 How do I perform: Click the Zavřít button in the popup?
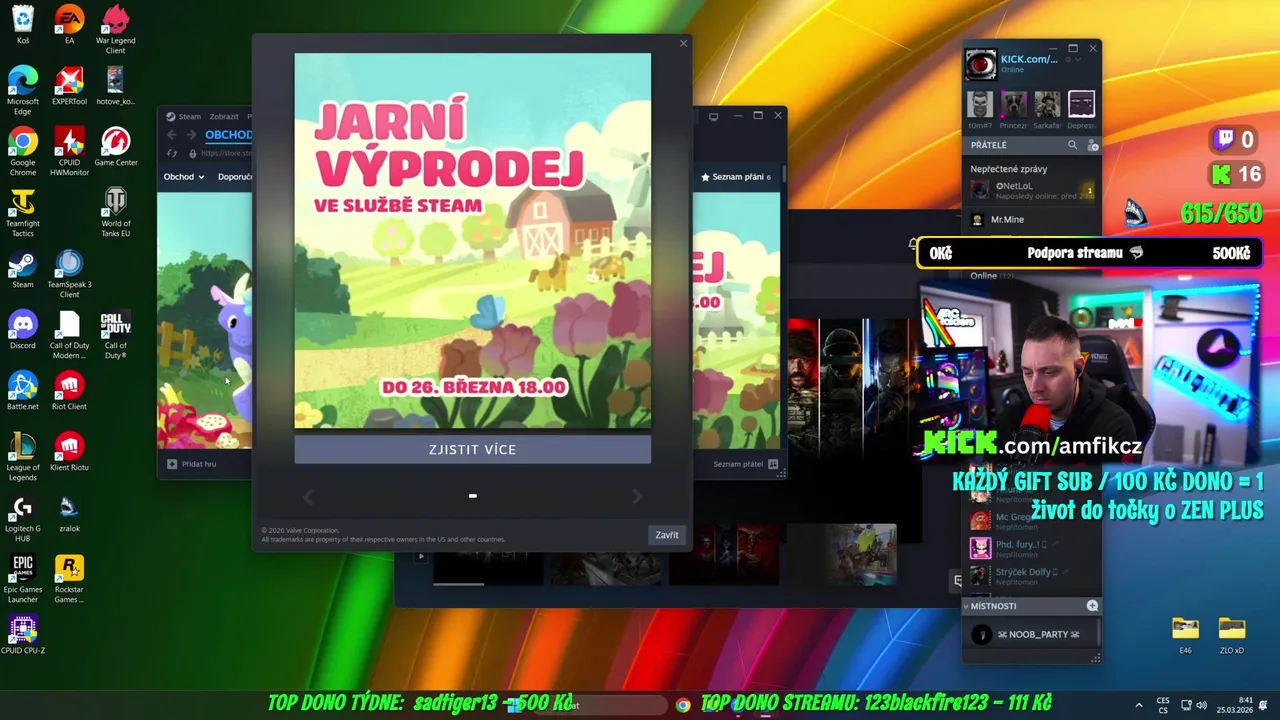[x=667, y=535]
